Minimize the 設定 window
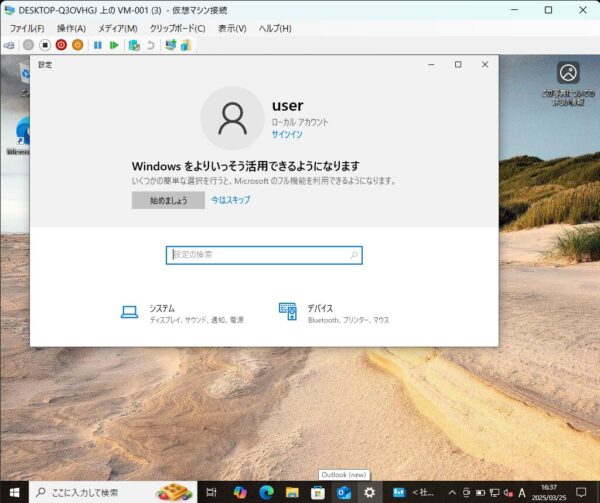Viewport: 600px width, 503px height. [x=431, y=65]
